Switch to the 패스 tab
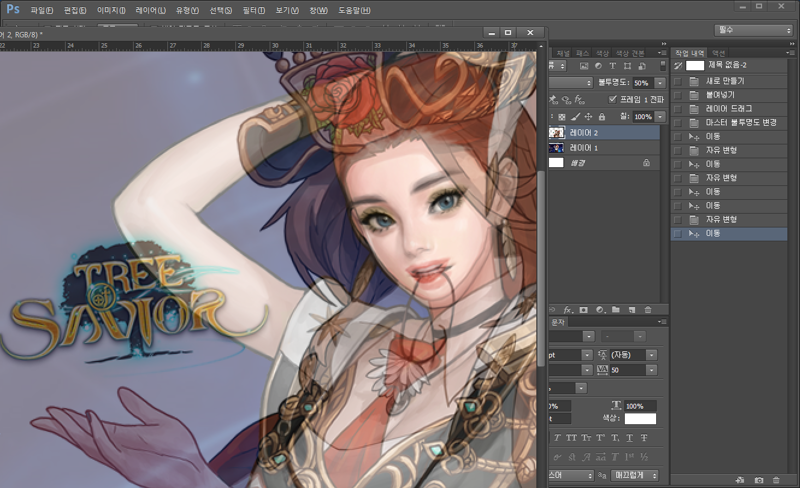The height and width of the screenshot is (488, 800). pyautogui.click(x=582, y=53)
